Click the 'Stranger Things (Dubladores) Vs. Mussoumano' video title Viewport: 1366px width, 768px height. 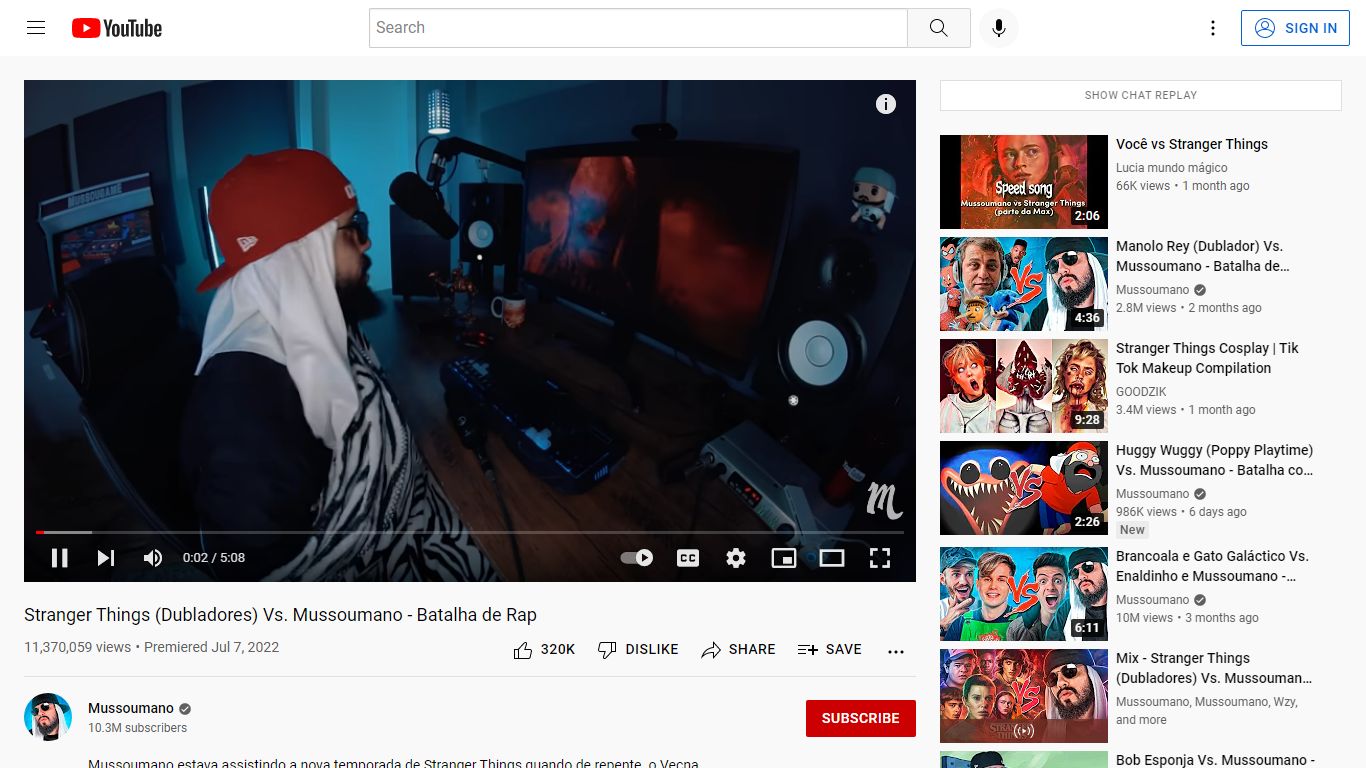pyautogui.click(x=281, y=615)
